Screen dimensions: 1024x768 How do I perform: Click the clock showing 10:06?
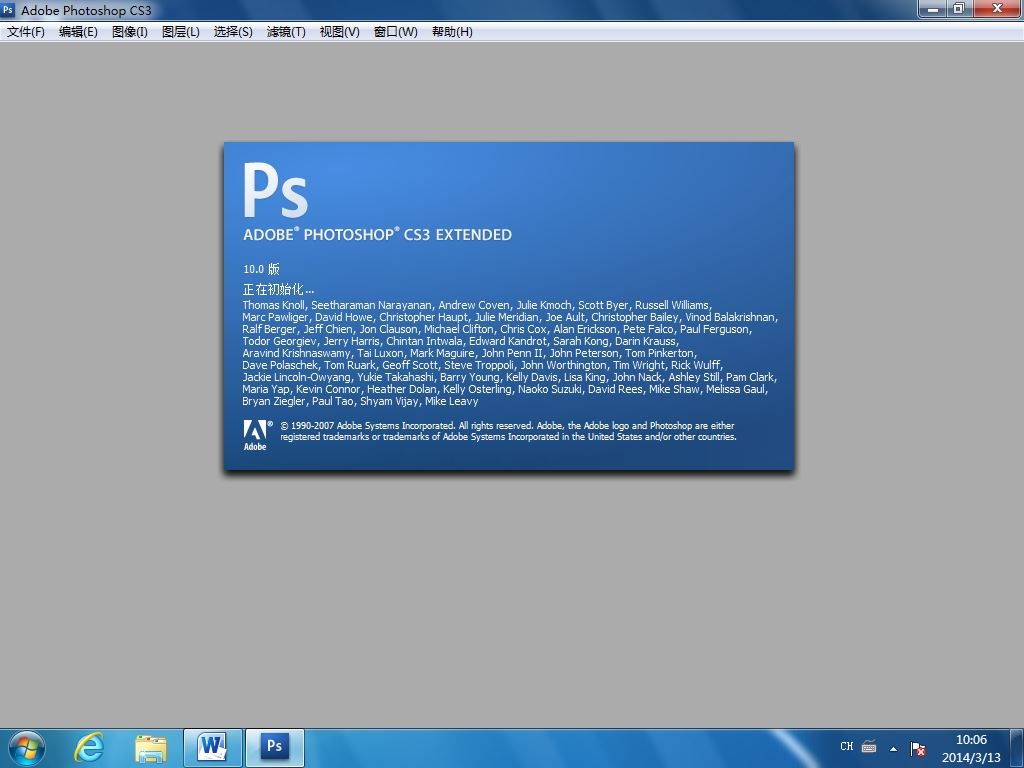click(971, 740)
